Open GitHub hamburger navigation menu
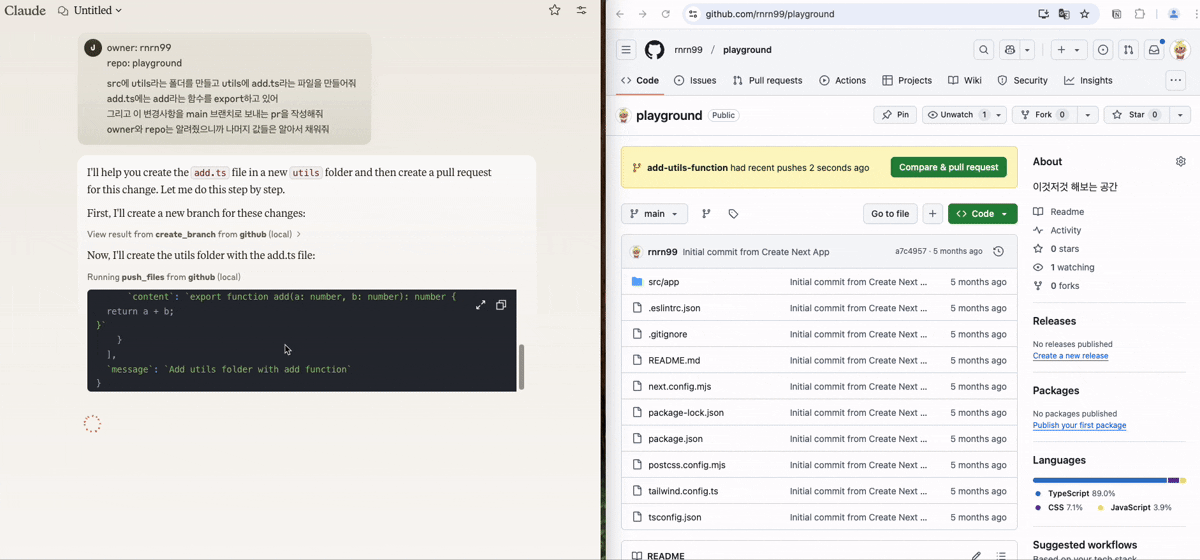The image size is (1200, 560). 626,50
